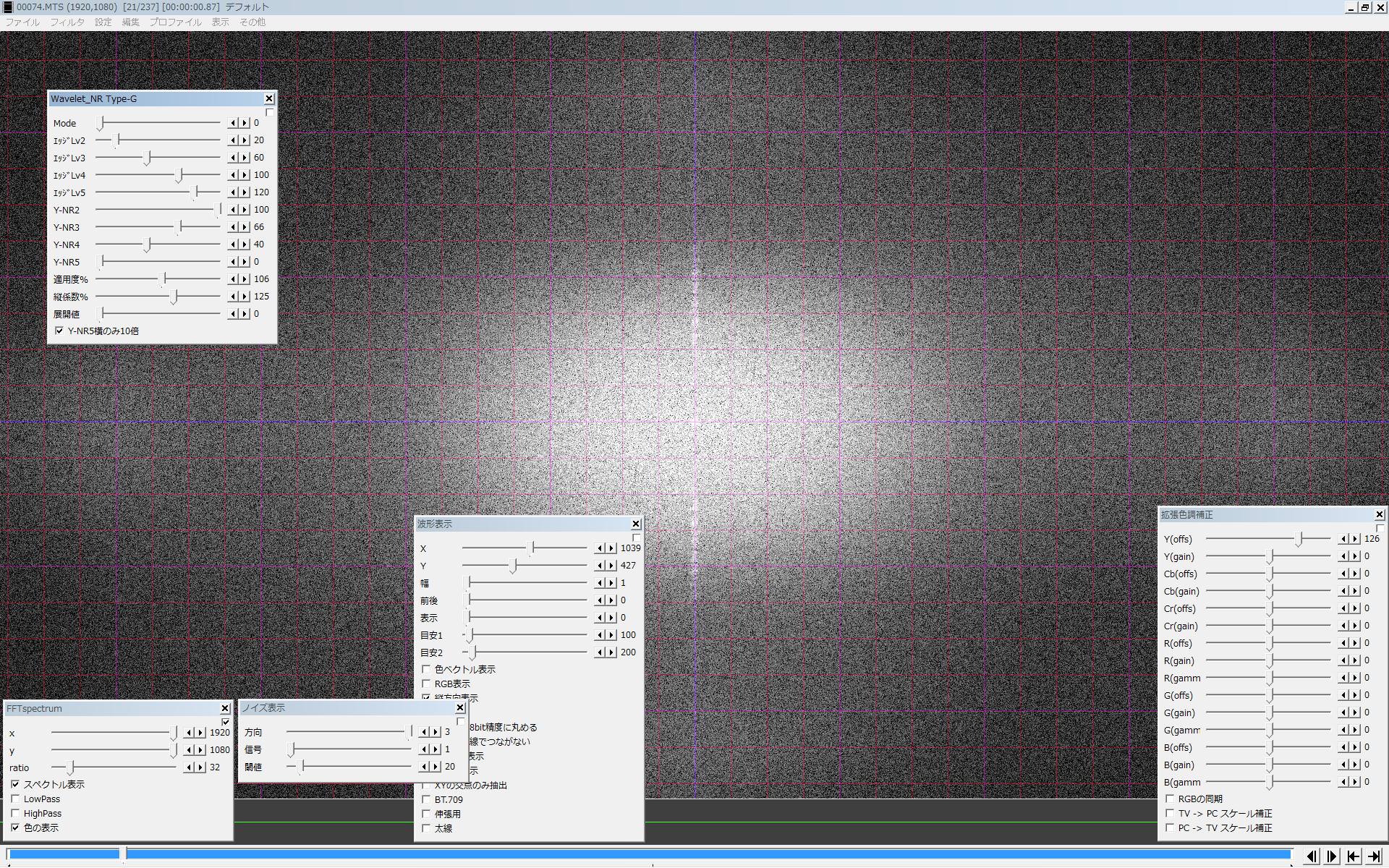The height and width of the screenshot is (868, 1389).
Task: Increase Y-NR3 value with right arrow
Action: click(x=245, y=227)
